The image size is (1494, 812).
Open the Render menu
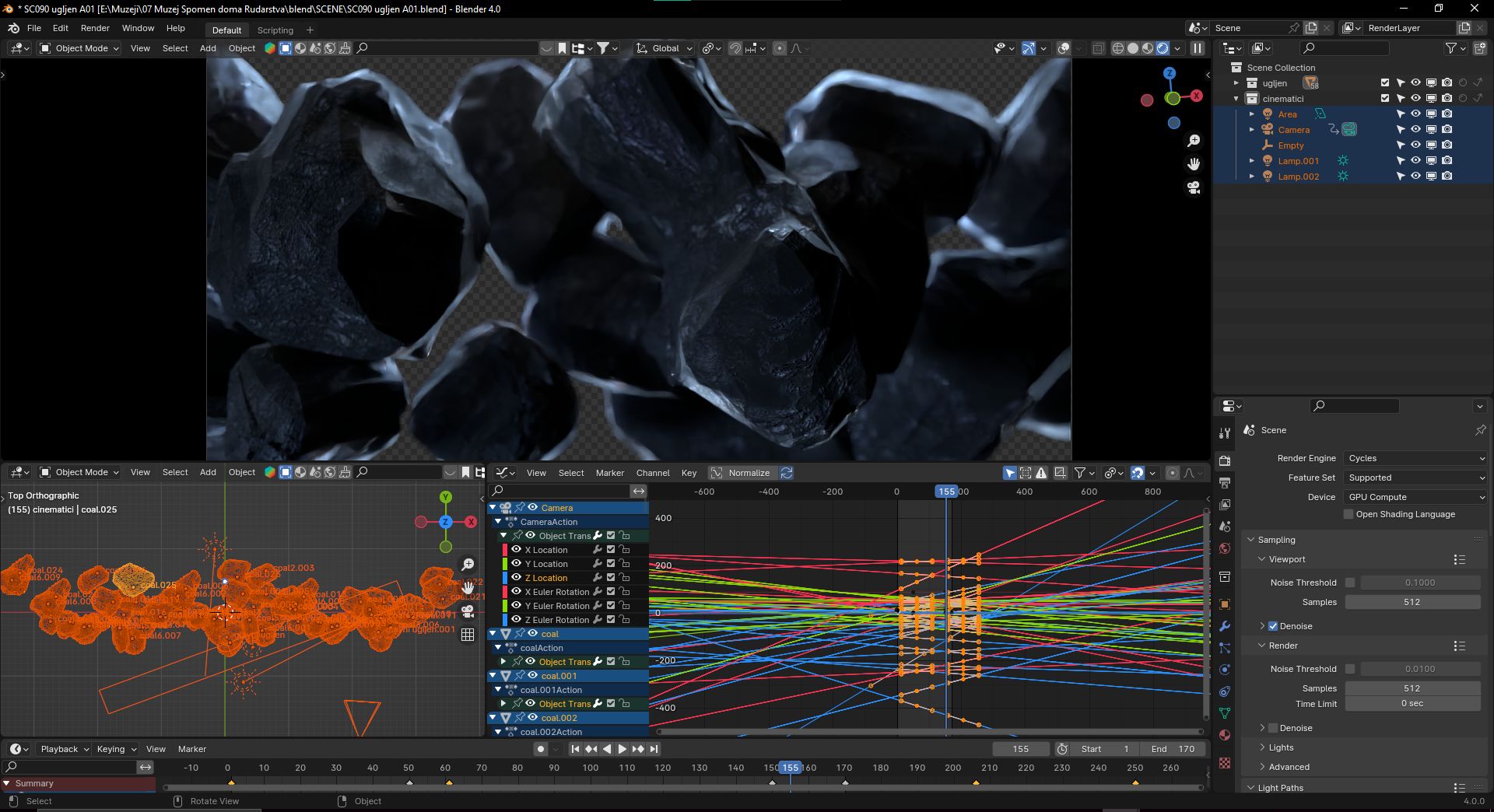[x=95, y=28]
